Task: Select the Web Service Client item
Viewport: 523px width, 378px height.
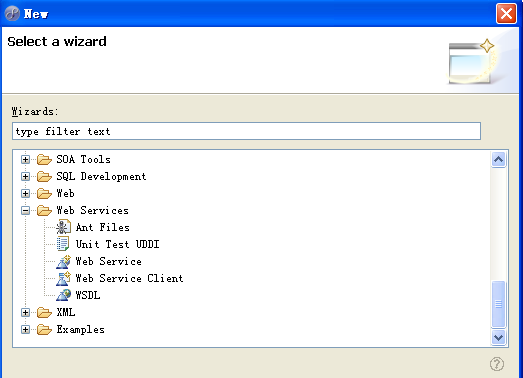Action: coord(129,278)
